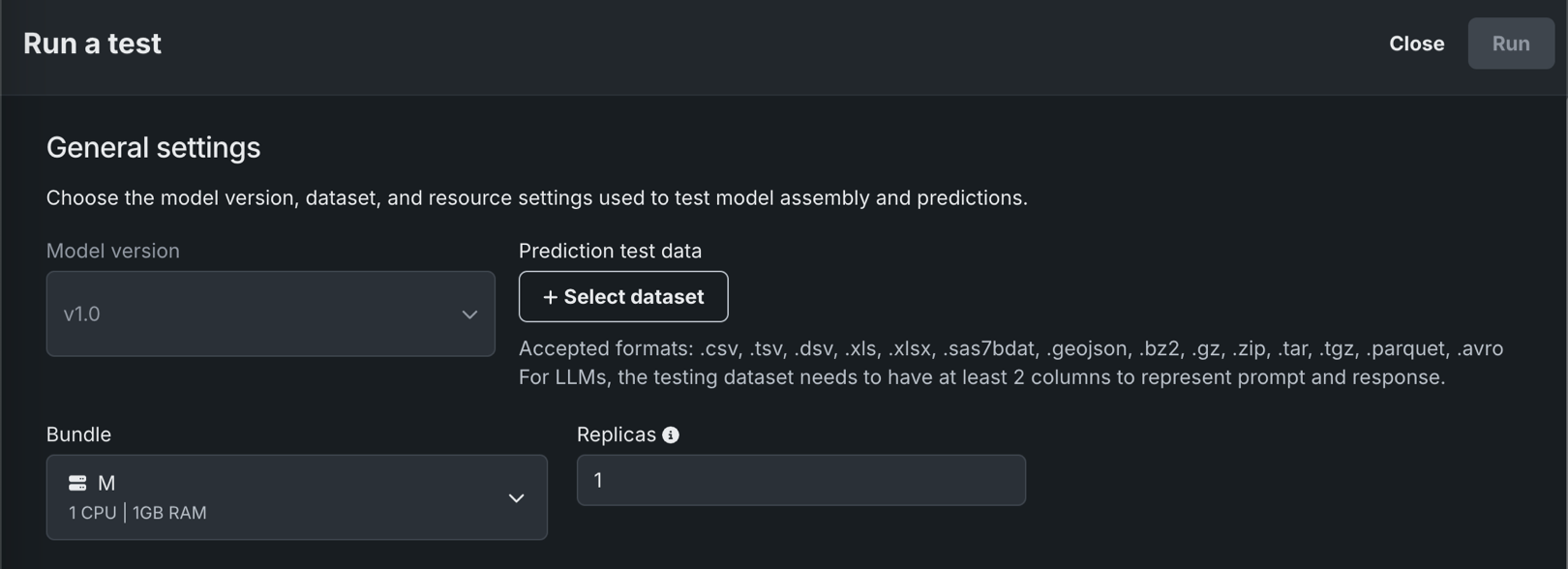
Task: Click the Replicas label
Action: point(616,434)
